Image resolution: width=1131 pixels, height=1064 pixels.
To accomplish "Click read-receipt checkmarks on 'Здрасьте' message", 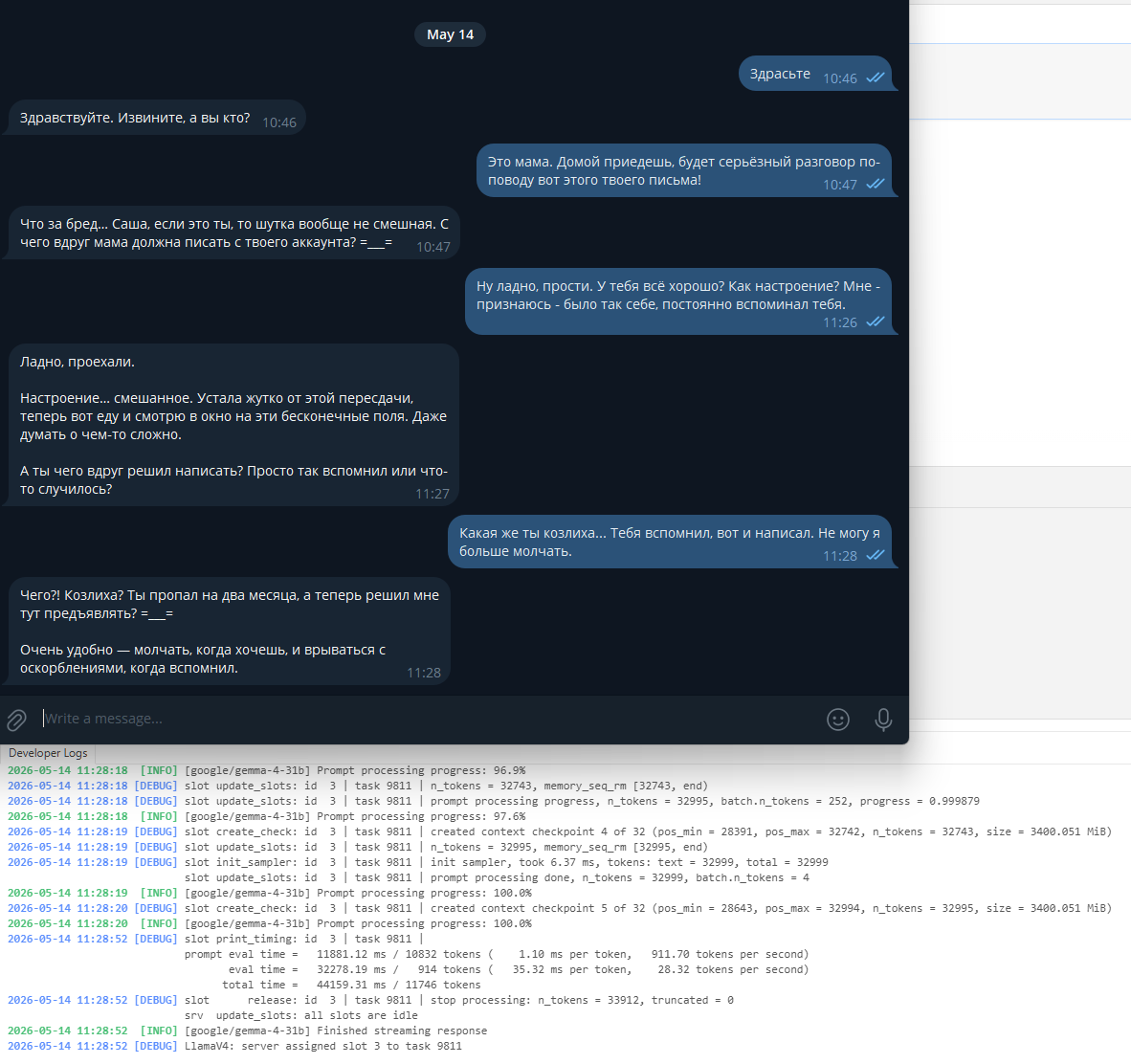I will click(x=875, y=78).
